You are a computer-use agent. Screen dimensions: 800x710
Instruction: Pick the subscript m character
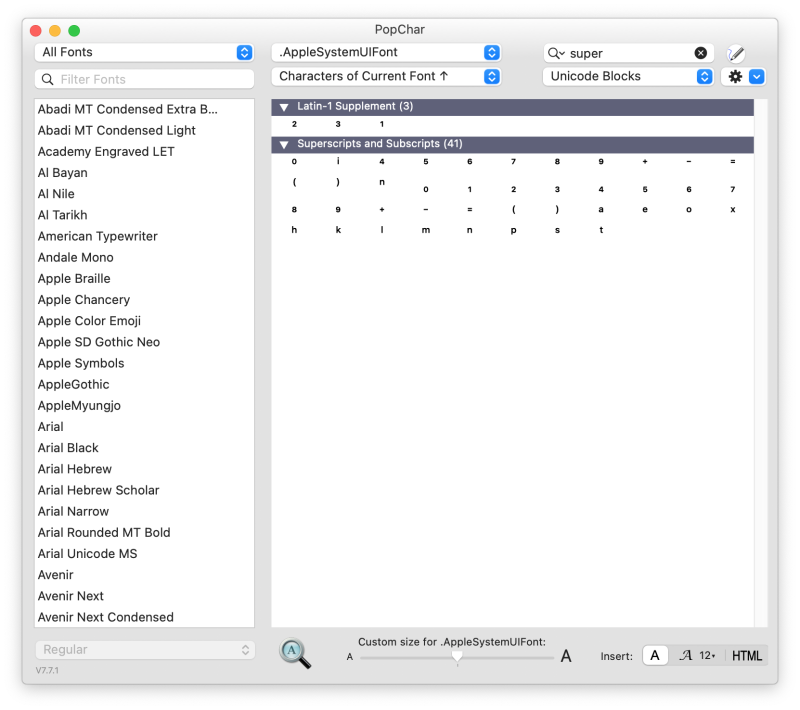(x=426, y=230)
